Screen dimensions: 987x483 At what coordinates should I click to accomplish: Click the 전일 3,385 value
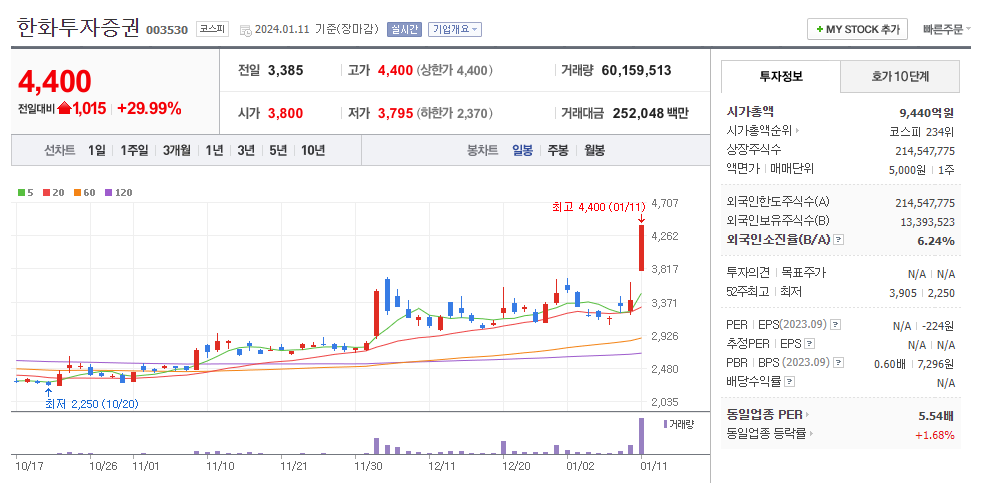pos(286,71)
